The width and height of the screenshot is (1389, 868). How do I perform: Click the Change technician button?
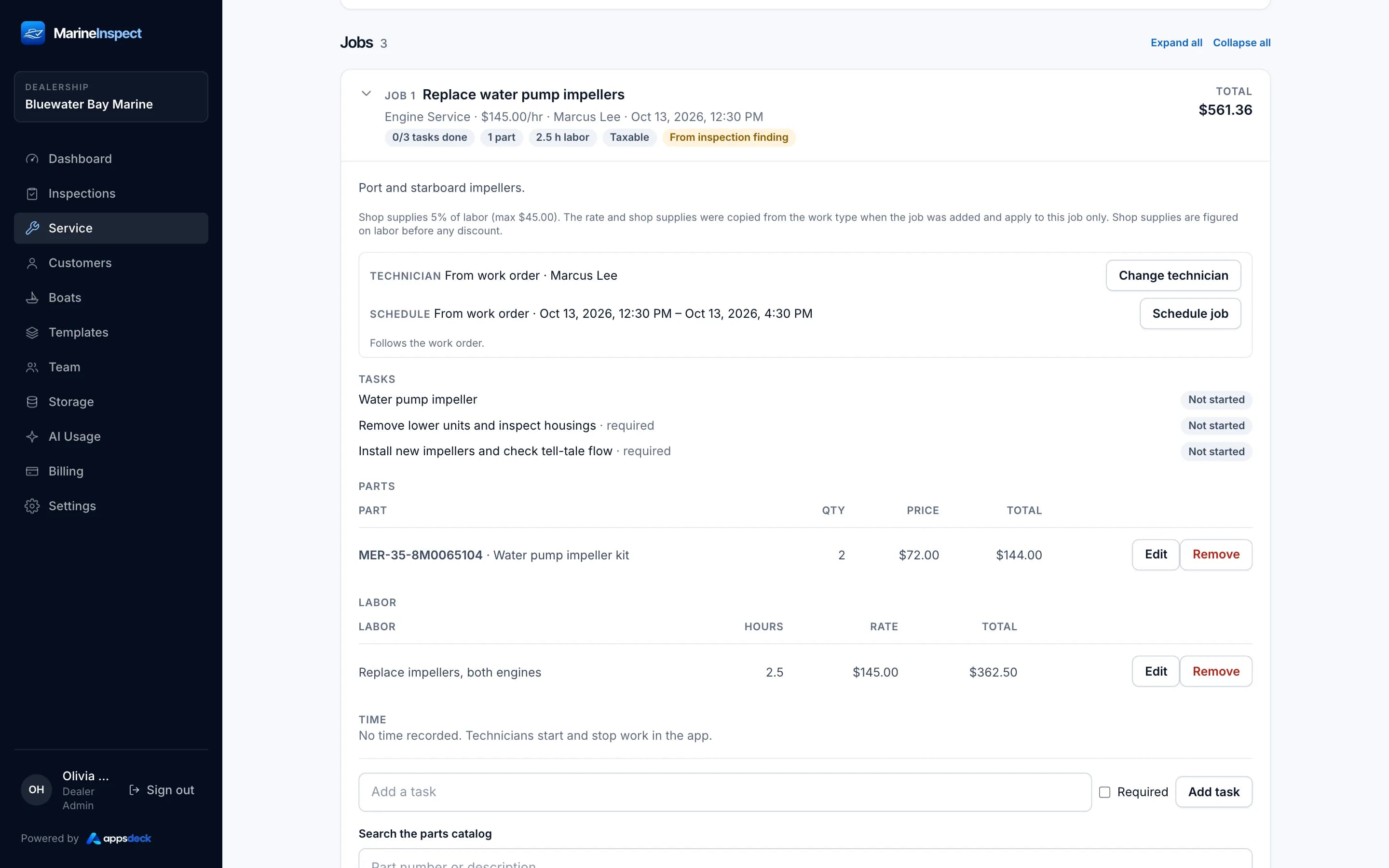coord(1173,275)
